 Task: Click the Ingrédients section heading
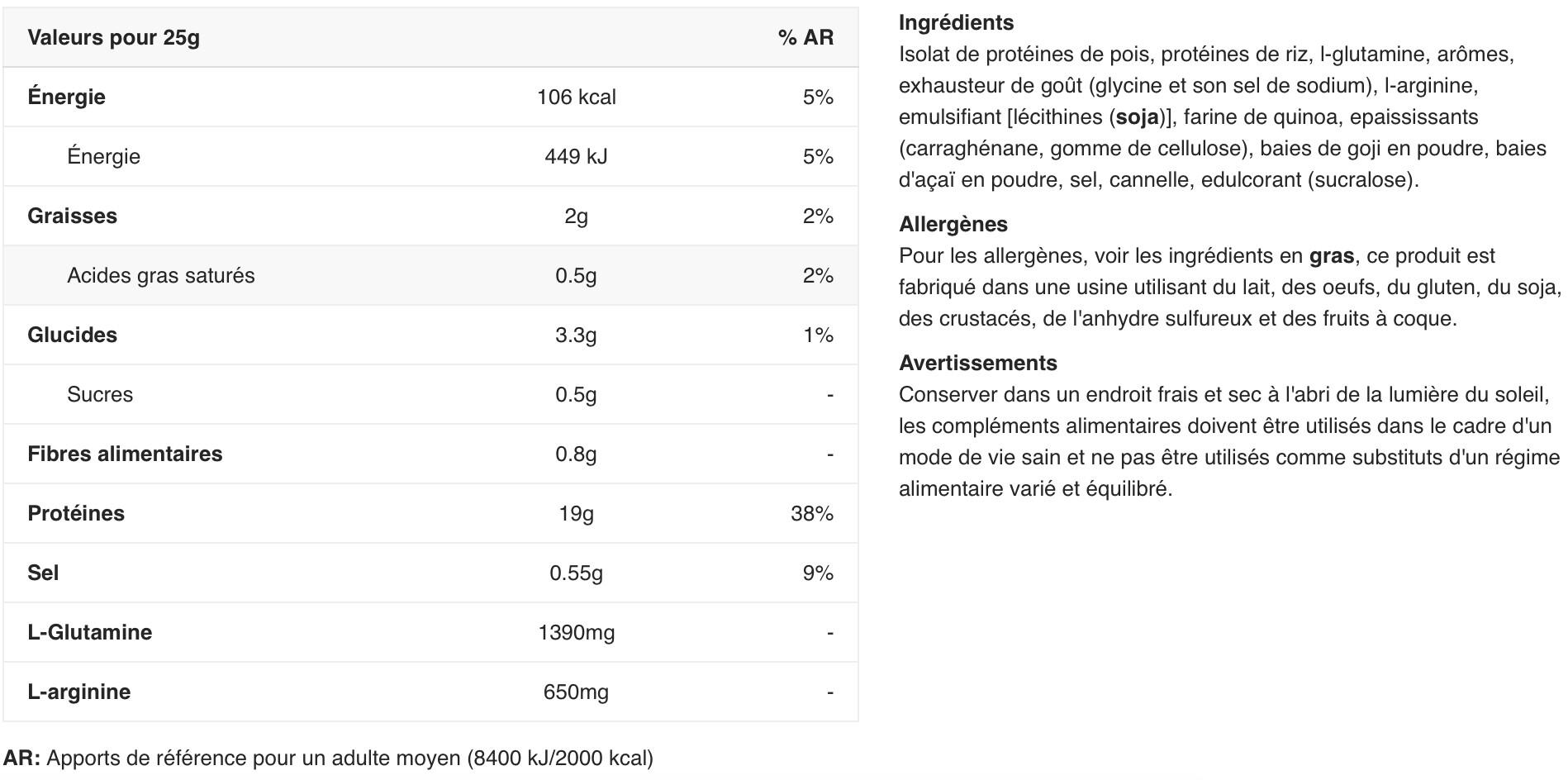pyautogui.click(x=956, y=22)
